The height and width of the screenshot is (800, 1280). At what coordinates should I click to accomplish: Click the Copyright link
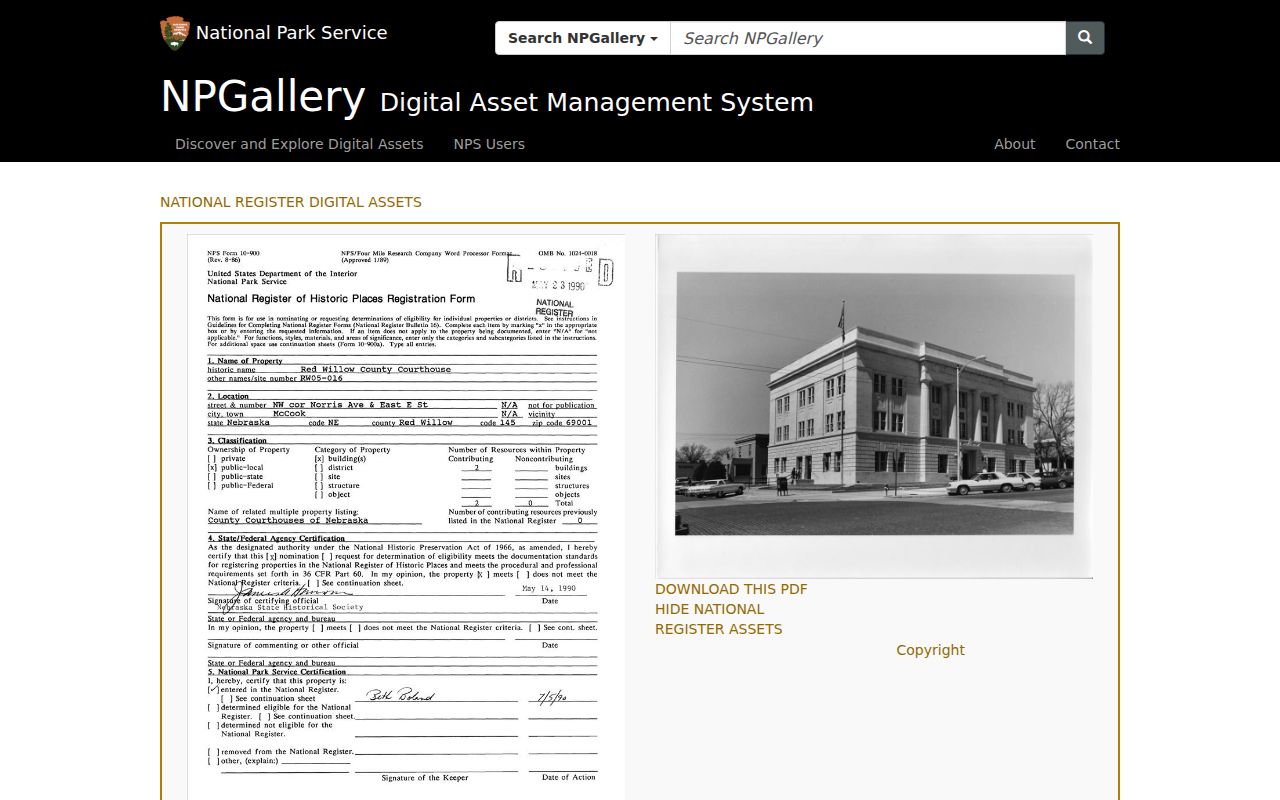930,650
